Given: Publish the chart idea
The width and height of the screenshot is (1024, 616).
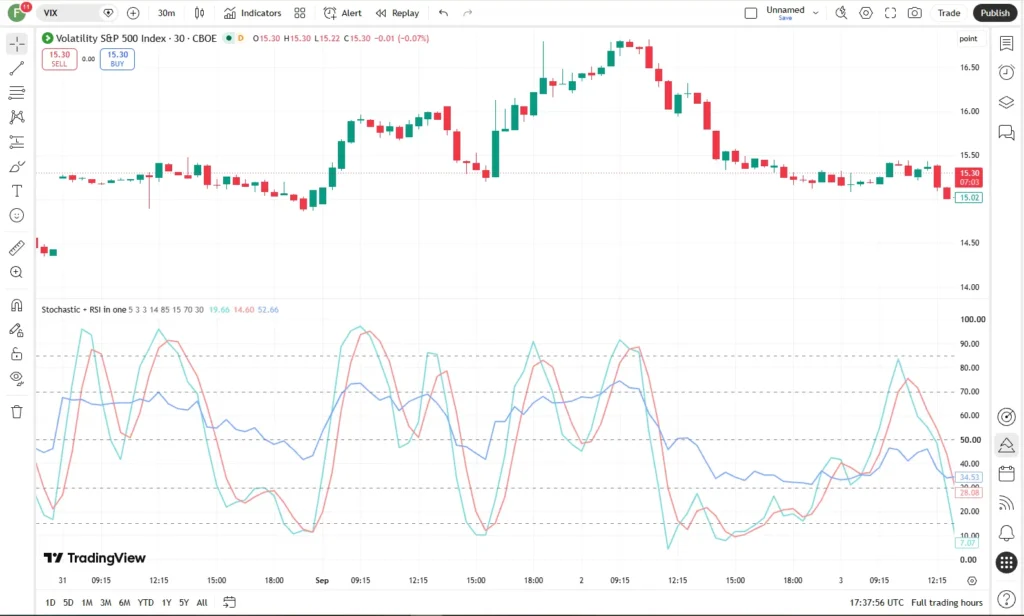Looking at the screenshot, I should pyautogui.click(x=995, y=12).
